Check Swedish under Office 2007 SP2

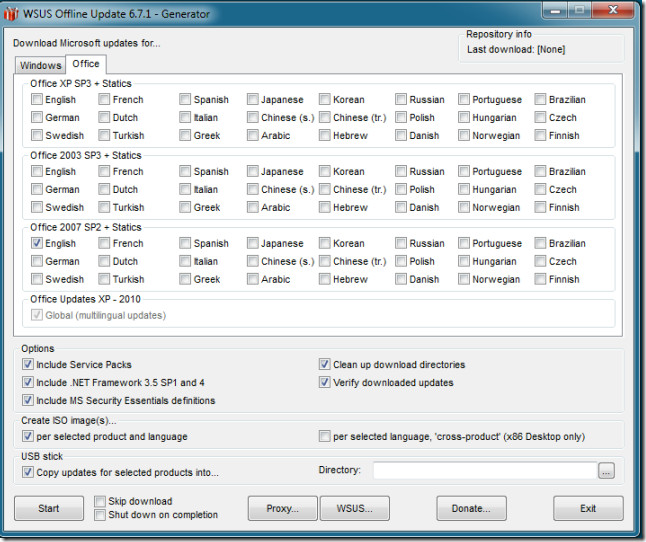click(x=37, y=279)
